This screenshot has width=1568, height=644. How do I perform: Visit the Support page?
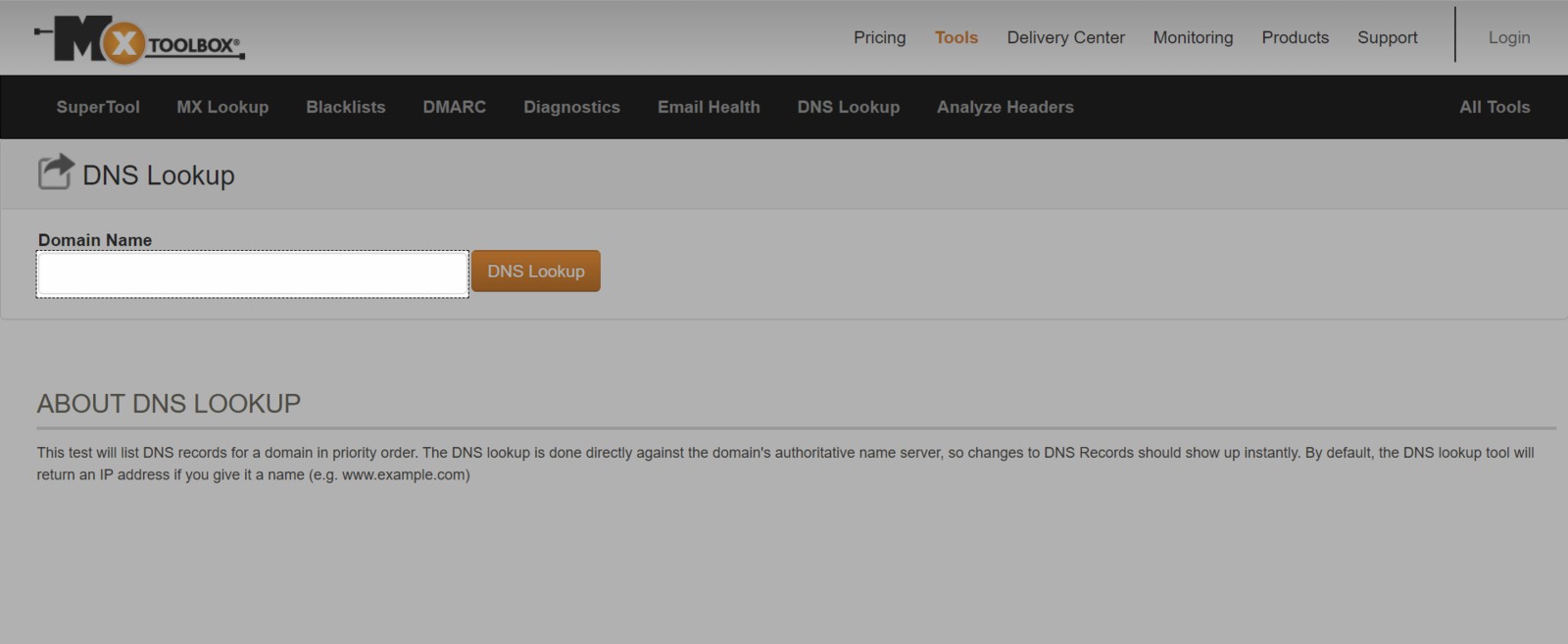pyautogui.click(x=1387, y=37)
